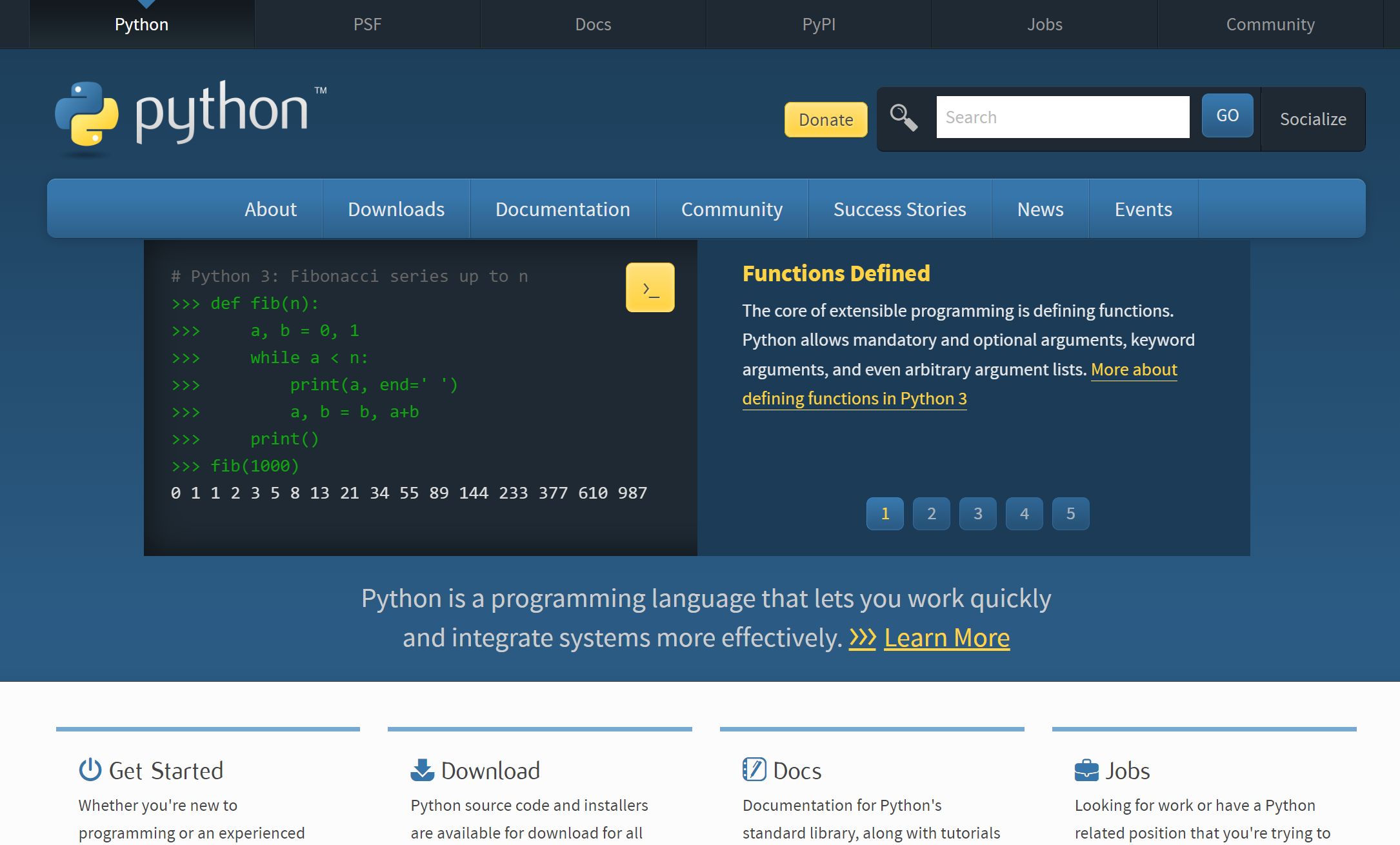Image resolution: width=1400 pixels, height=845 pixels.
Task: Select slide 5 of the code carousel
Action: pyautogui.click(x=1070, y=513)
